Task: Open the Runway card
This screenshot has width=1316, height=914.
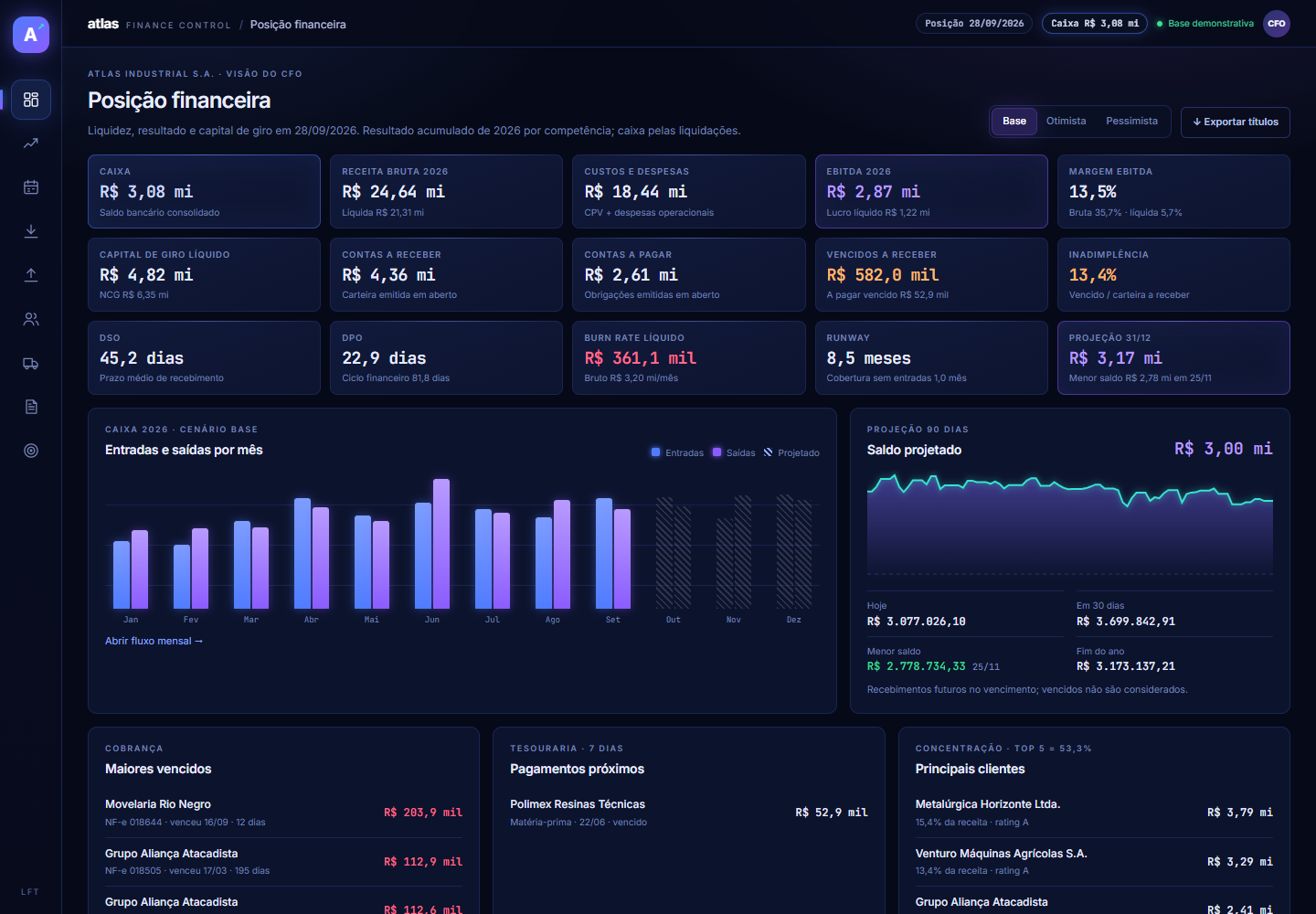Action: (931, 357)
